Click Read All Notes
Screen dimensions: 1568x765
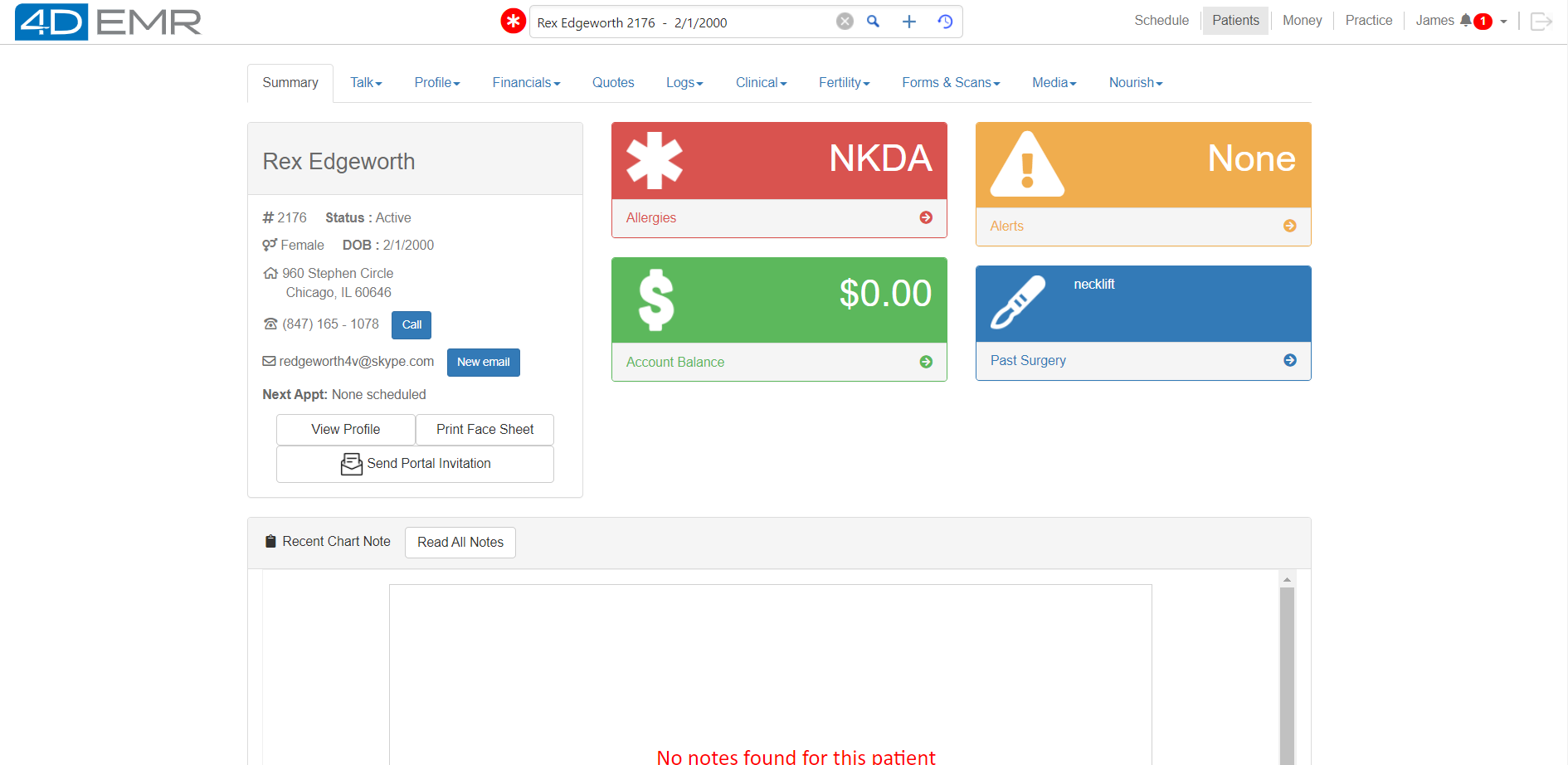pyautogui.click(x=460, y=542)
